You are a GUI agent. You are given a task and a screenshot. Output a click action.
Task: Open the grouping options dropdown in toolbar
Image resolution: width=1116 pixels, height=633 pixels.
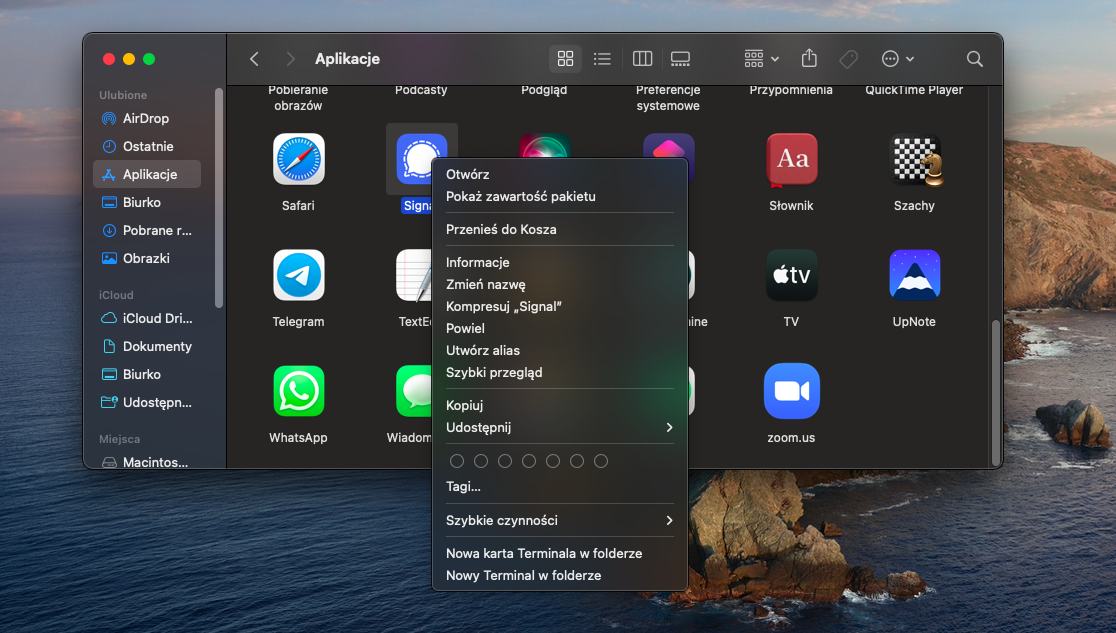762,59
